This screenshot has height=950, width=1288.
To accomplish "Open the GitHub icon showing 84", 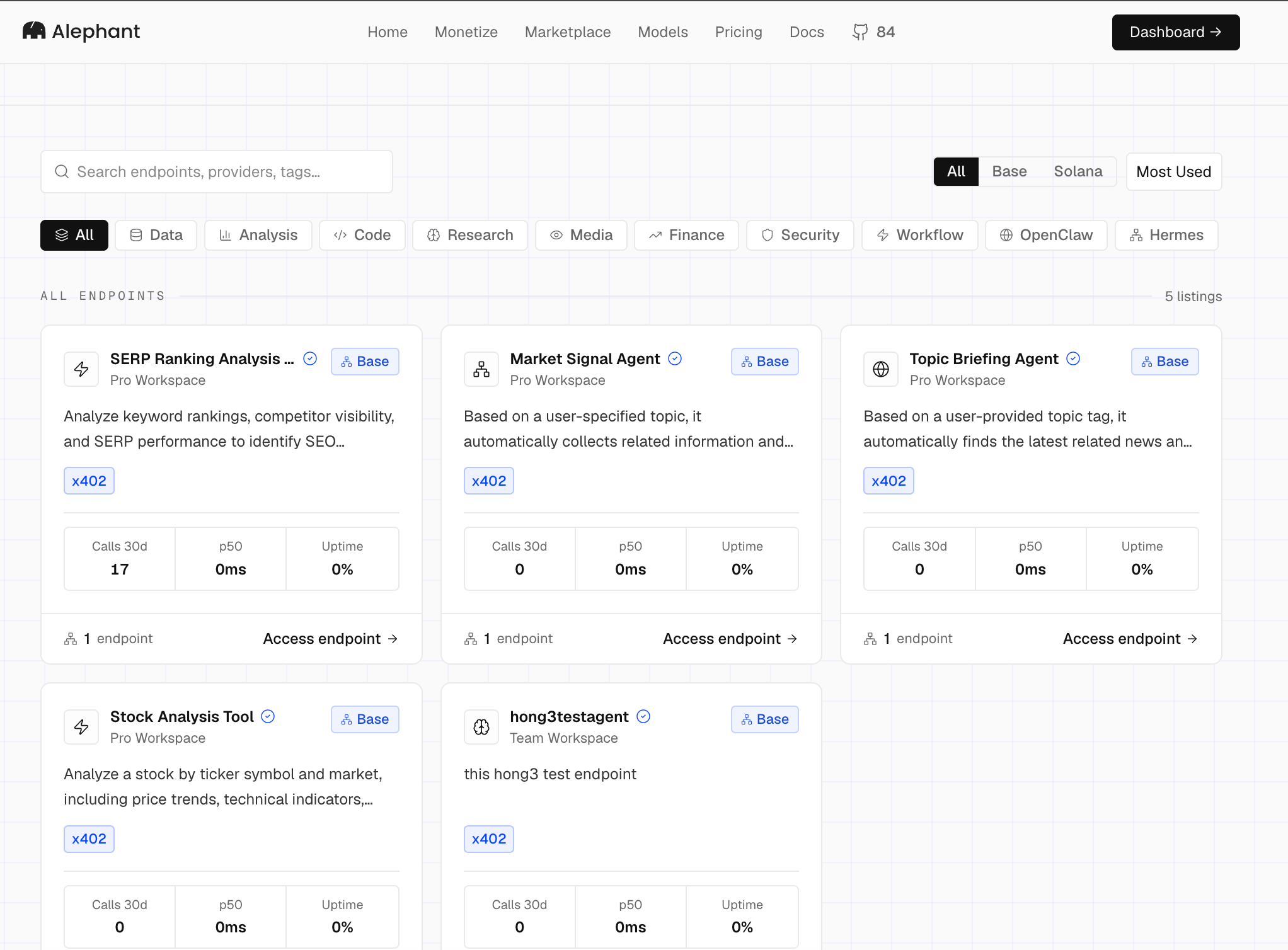I will 873,32.
